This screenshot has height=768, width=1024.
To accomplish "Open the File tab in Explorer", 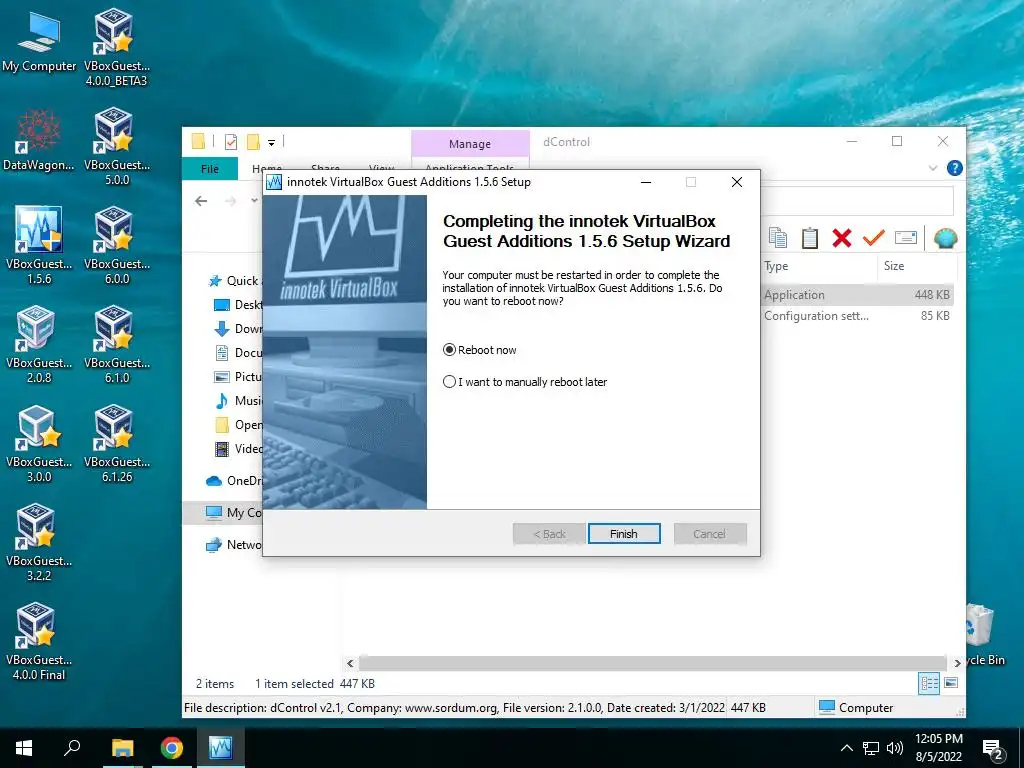I will pyautogui.click(x=210, y=168).
